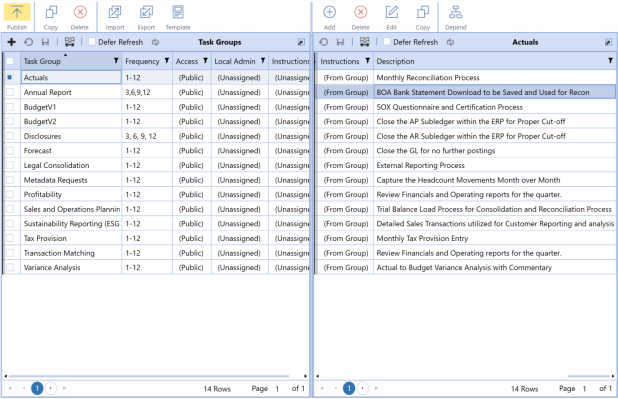Click Task Groups page number field

click(x=277, y=389)
